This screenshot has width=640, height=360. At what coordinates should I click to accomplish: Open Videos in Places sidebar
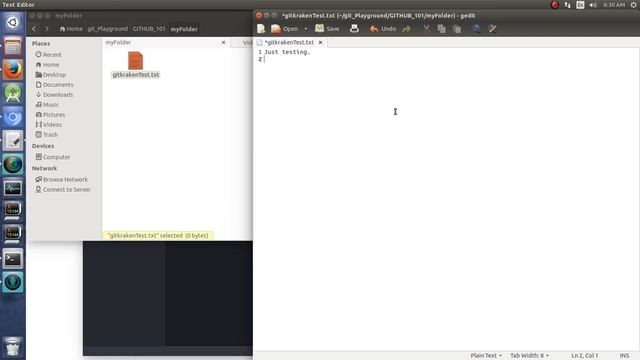click(x=49, y=124)
